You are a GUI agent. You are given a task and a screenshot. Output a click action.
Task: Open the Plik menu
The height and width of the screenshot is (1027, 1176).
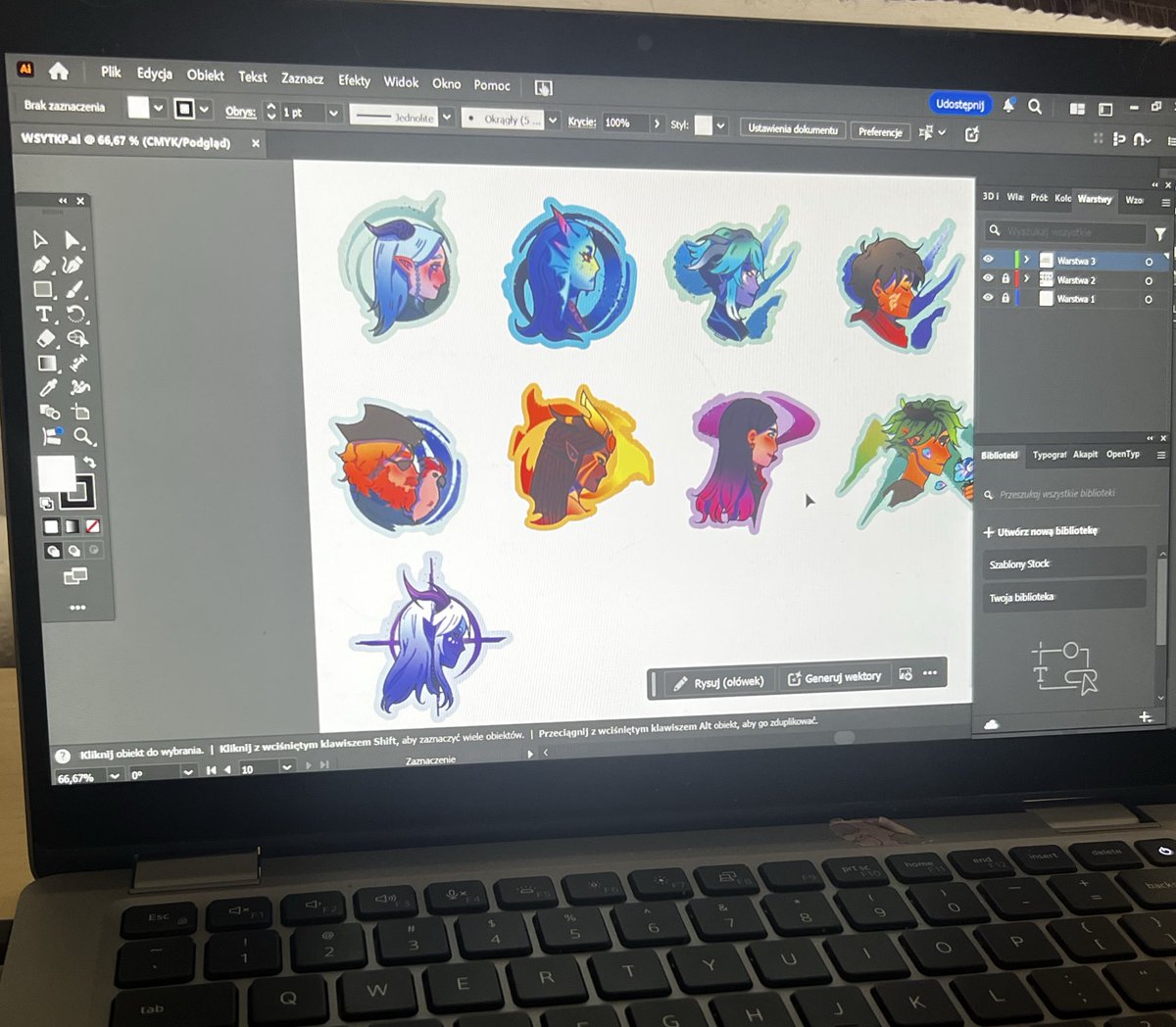pyautogui.click(x=111, y=72)
